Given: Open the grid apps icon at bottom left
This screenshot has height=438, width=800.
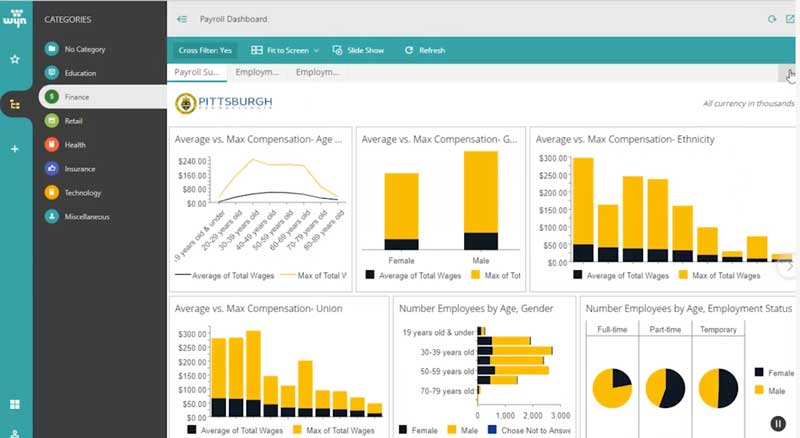Looking at the screenshot, I should coord(14,404).
